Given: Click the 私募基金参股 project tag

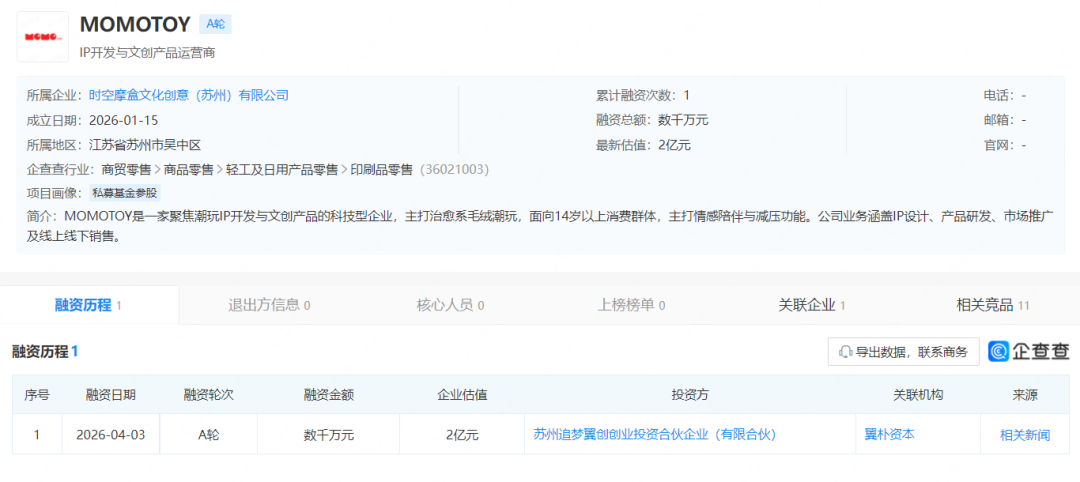Looking at the screenshot, I should [126, 194].
